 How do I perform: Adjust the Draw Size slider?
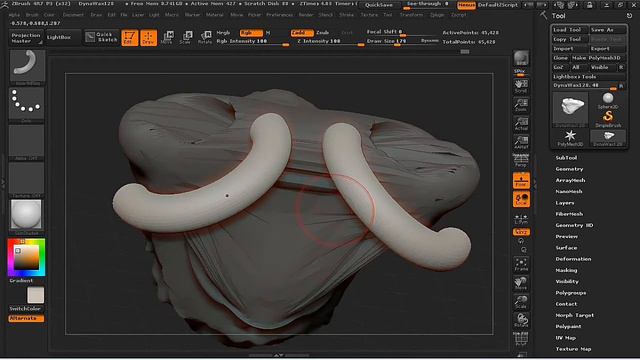[393, 42]
